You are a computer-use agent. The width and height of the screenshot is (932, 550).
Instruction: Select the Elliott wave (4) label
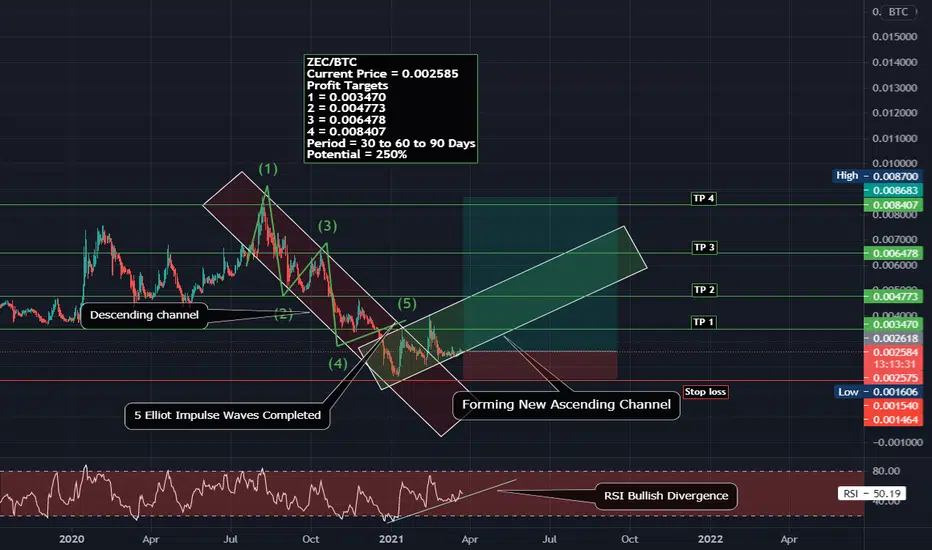pos(338,363)
